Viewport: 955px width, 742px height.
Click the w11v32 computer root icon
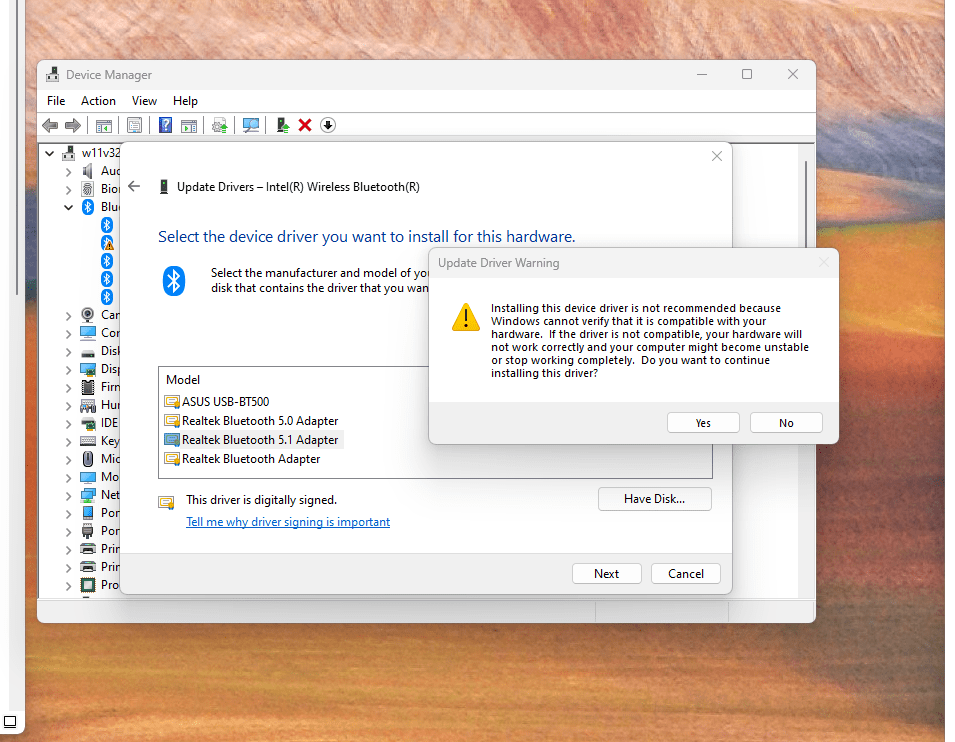69,153
